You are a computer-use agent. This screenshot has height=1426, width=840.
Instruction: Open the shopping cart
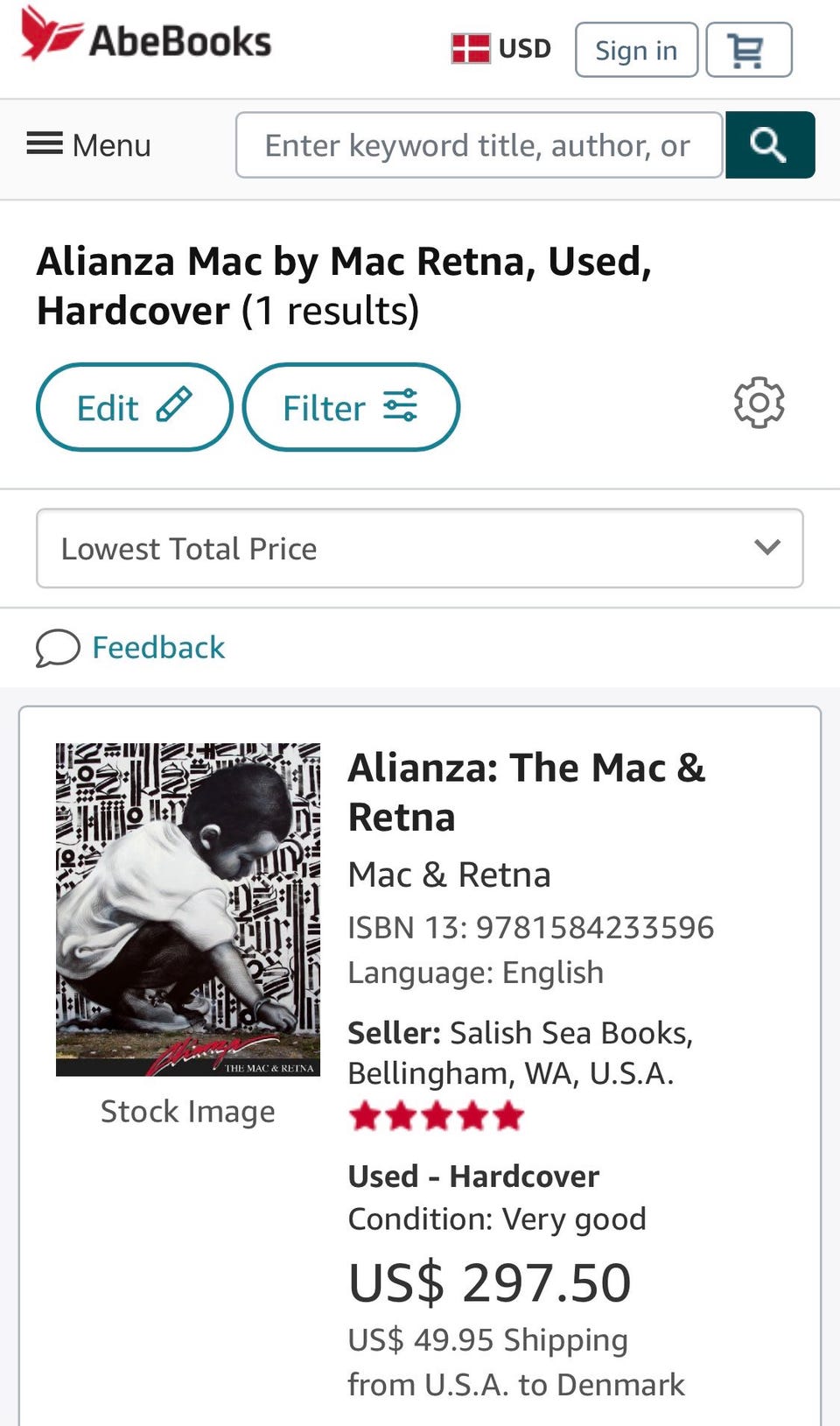pyautogui.click(x=748, y=51)
